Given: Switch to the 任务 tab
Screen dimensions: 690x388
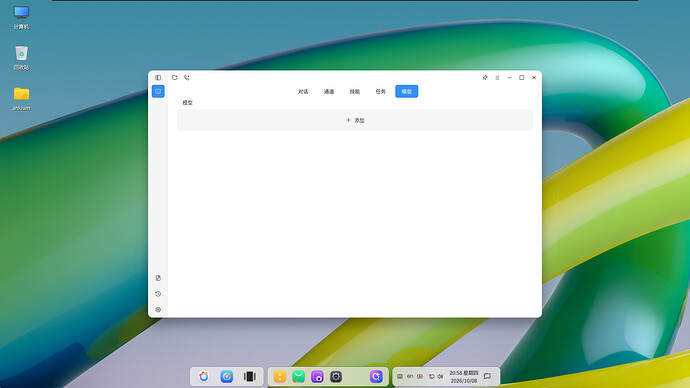Looking at the screenshot, I should tap(381, 92).
